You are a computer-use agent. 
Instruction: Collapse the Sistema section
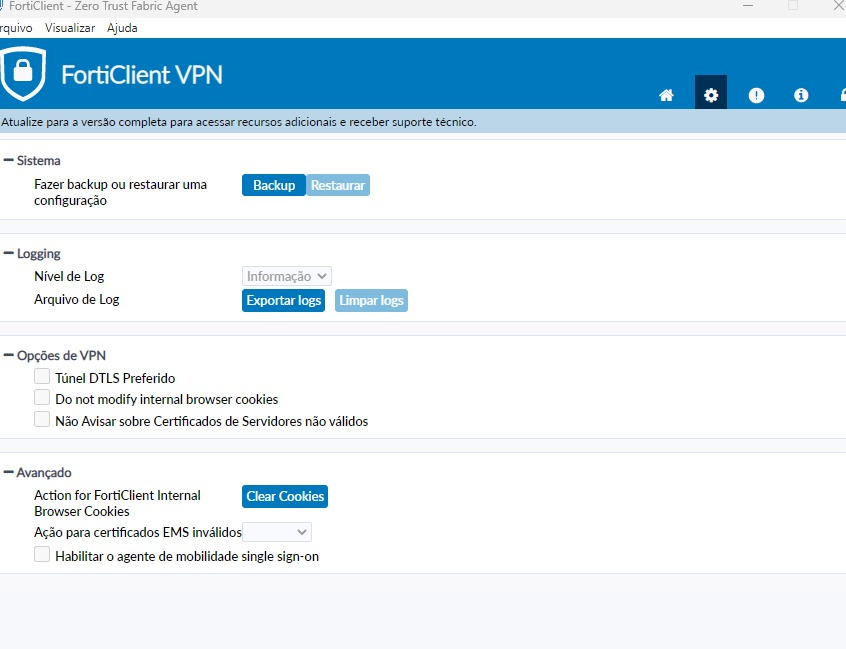pyautogui.click(x=8, y=160)
